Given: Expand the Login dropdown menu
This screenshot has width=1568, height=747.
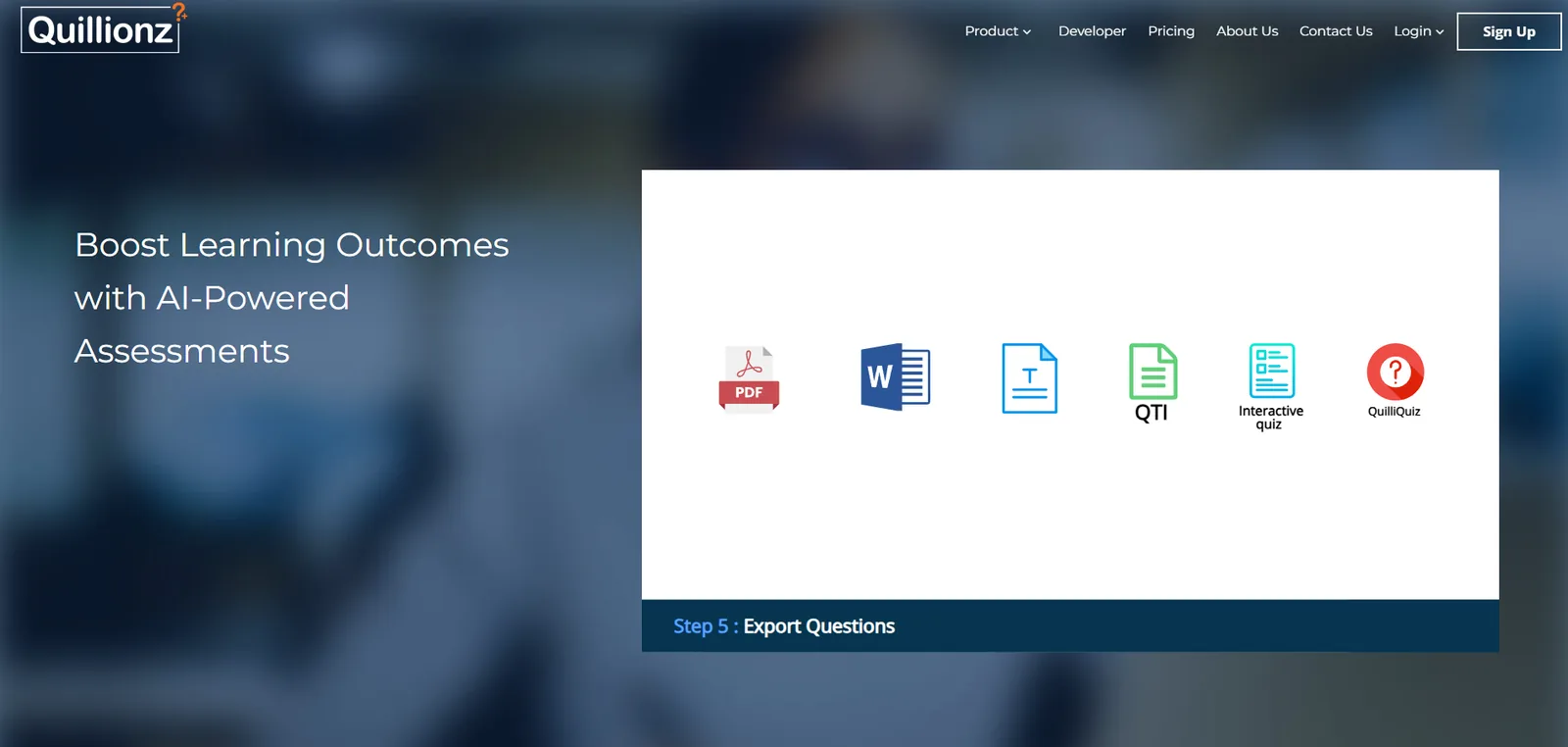Looking at the screenshot, I should point(1418,31).
